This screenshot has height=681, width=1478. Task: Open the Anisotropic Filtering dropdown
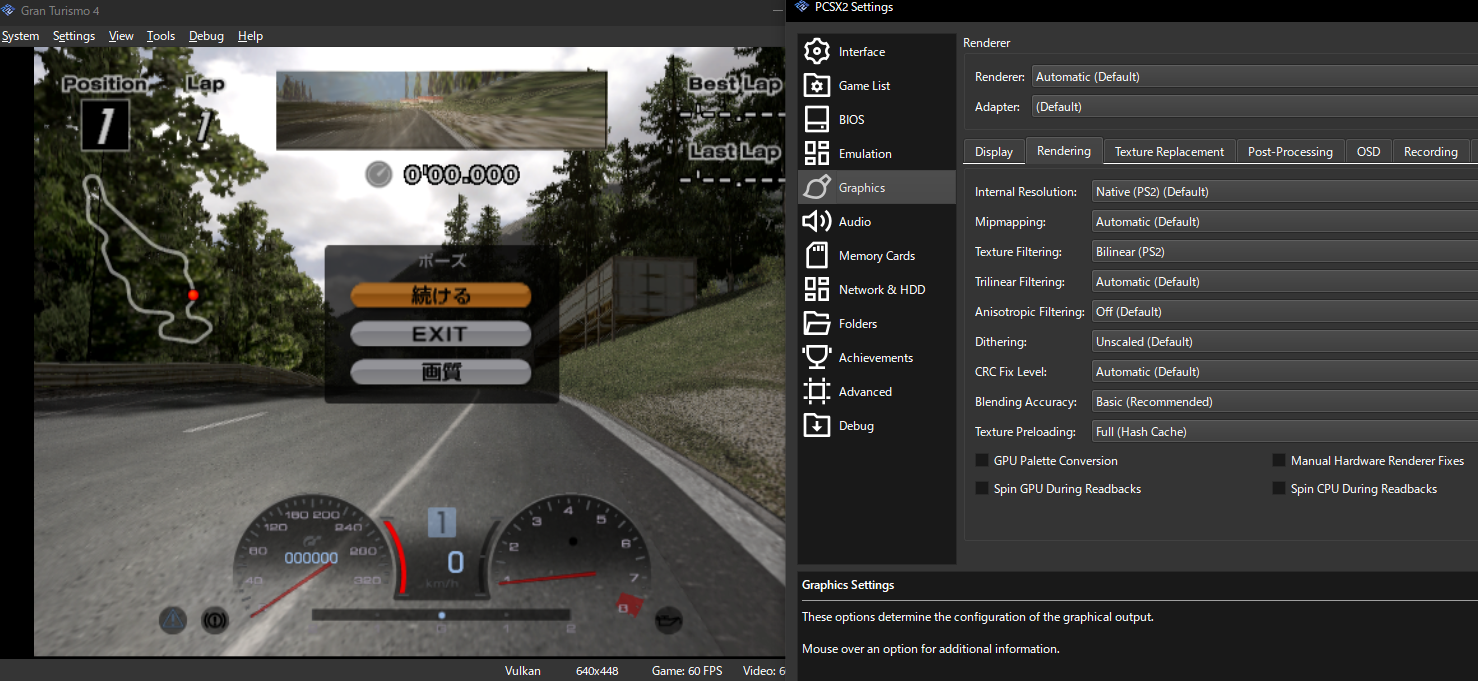pos(1284,312)
